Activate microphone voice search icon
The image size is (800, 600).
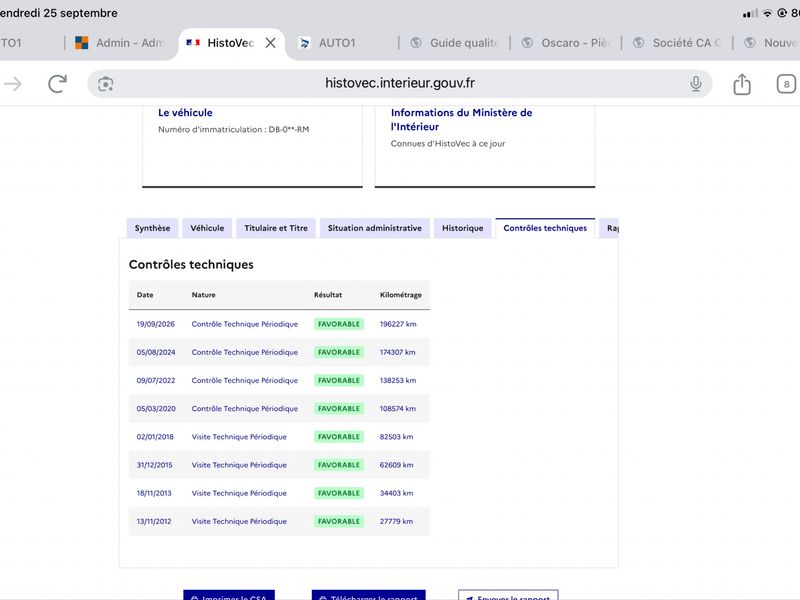coord(695,84)
